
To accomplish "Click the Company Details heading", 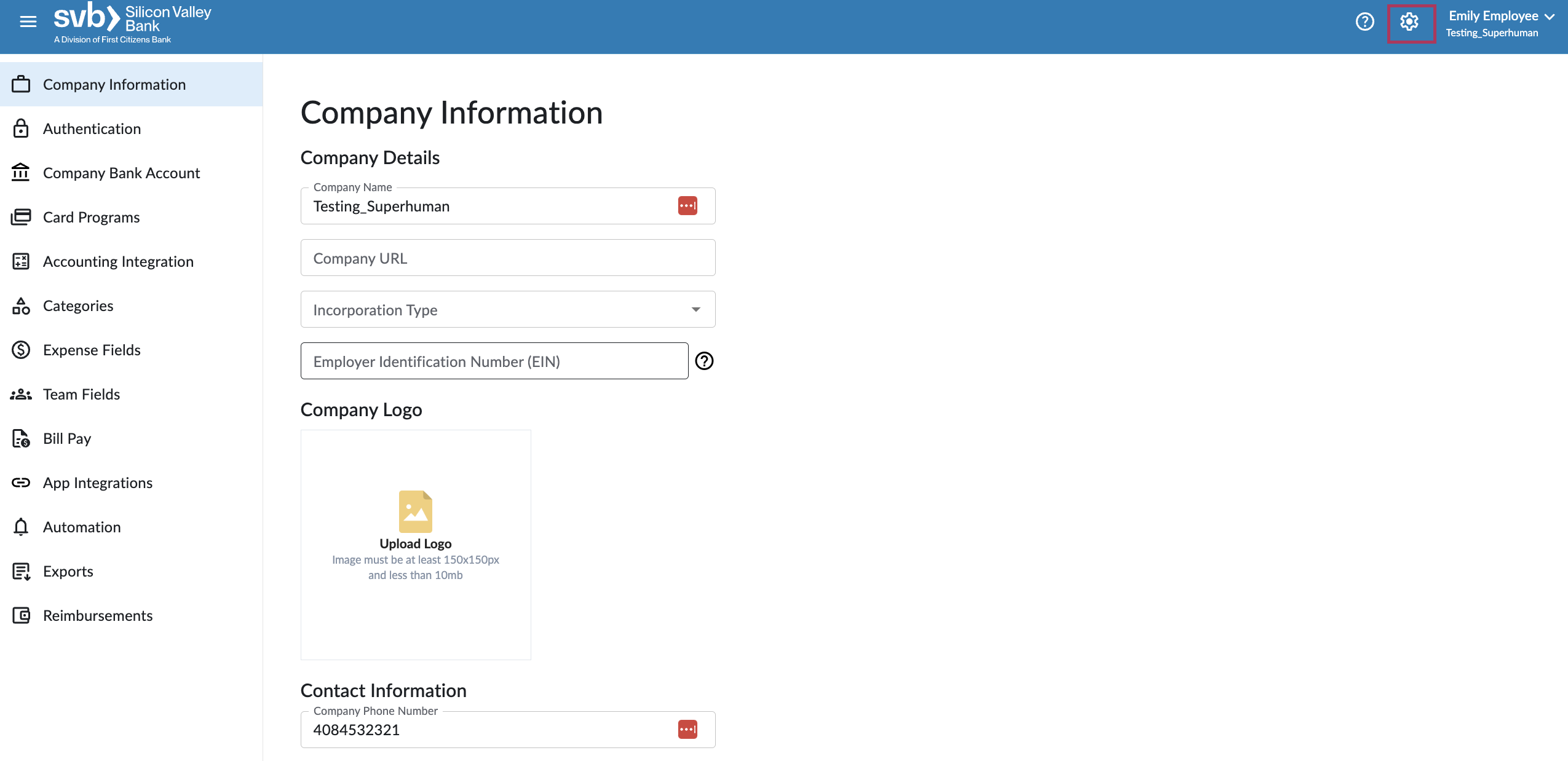I will coord(370,158).
